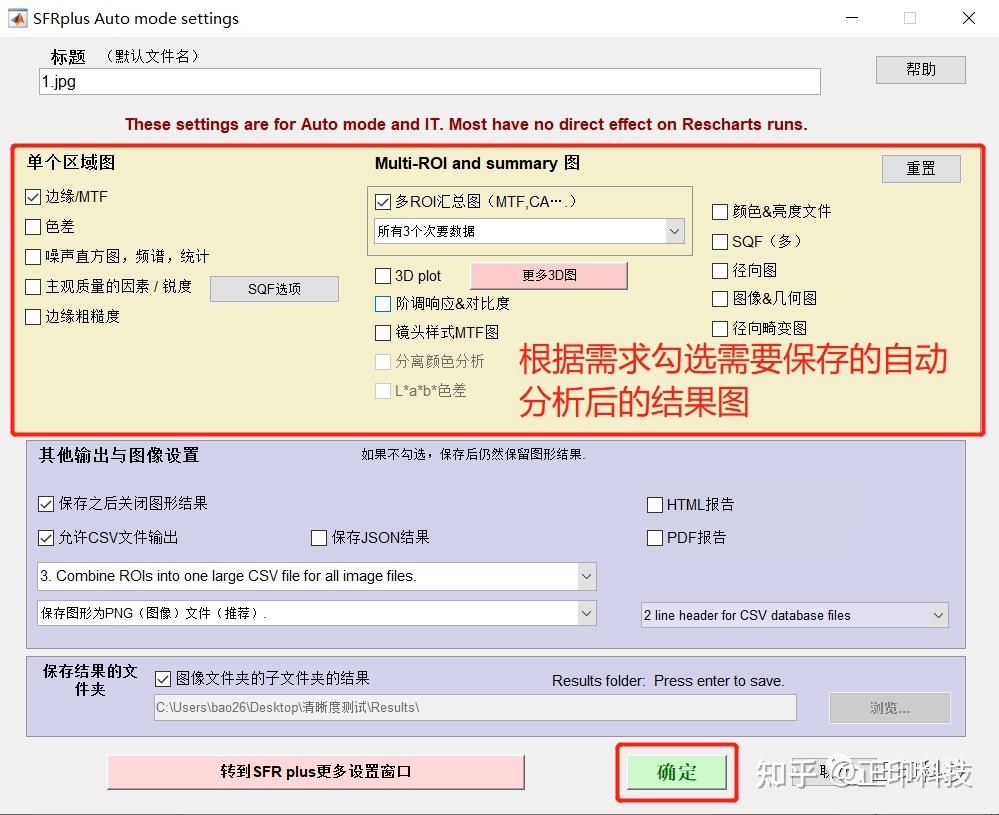This screenshot has height=815, width=999.
Task: Enable 噪声直方图，频谱，统计 output
Action: click(33, 257)
